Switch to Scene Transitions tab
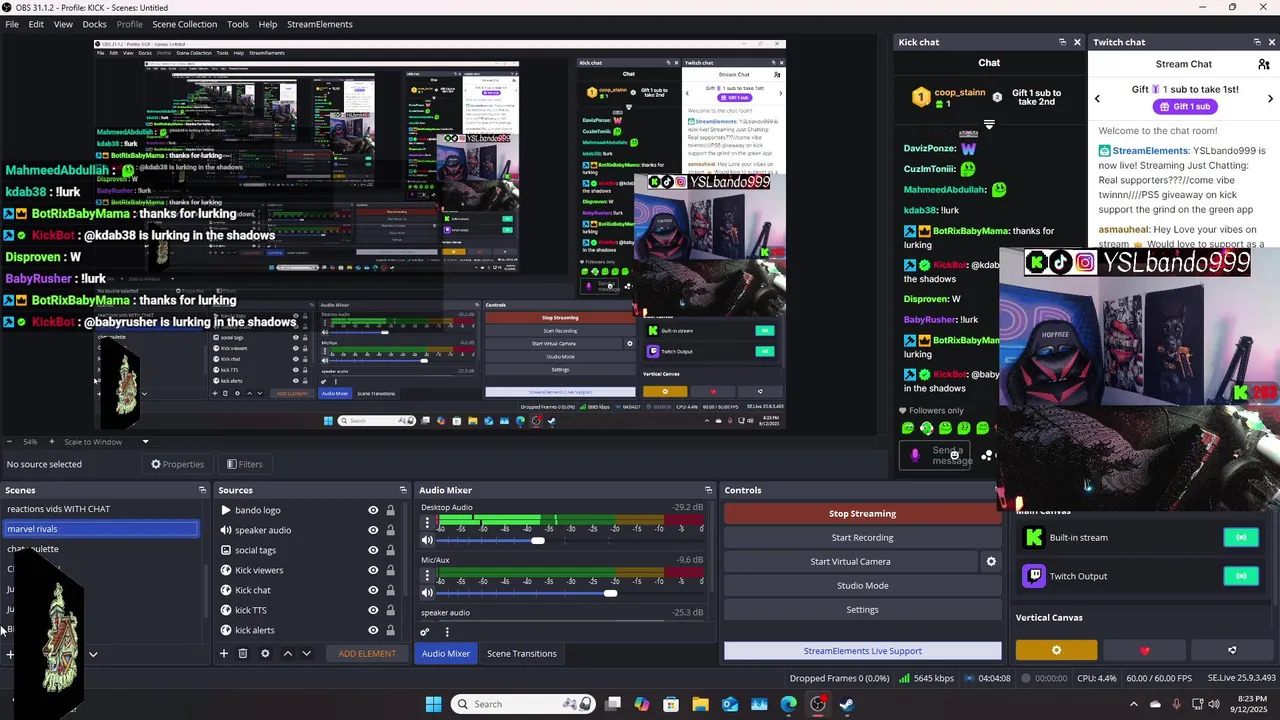The height and width of the screenshot is (720, 1280). (x=521, y=653)
